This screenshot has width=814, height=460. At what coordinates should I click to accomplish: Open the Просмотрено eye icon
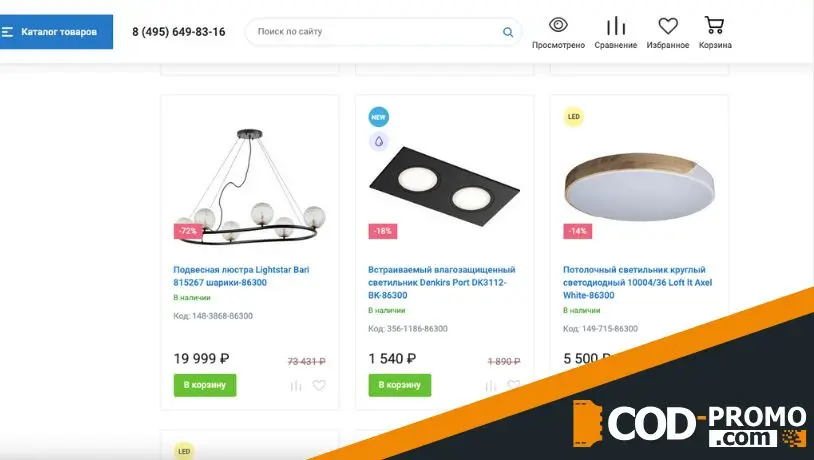pos(558,25)
